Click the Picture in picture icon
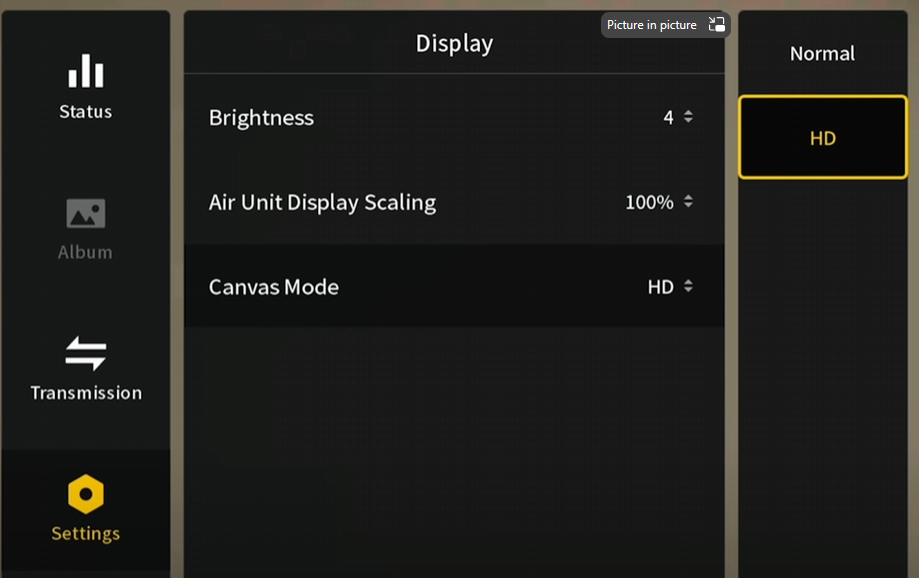The height and width of the screenshot is (578, 919). pos(716,25)
